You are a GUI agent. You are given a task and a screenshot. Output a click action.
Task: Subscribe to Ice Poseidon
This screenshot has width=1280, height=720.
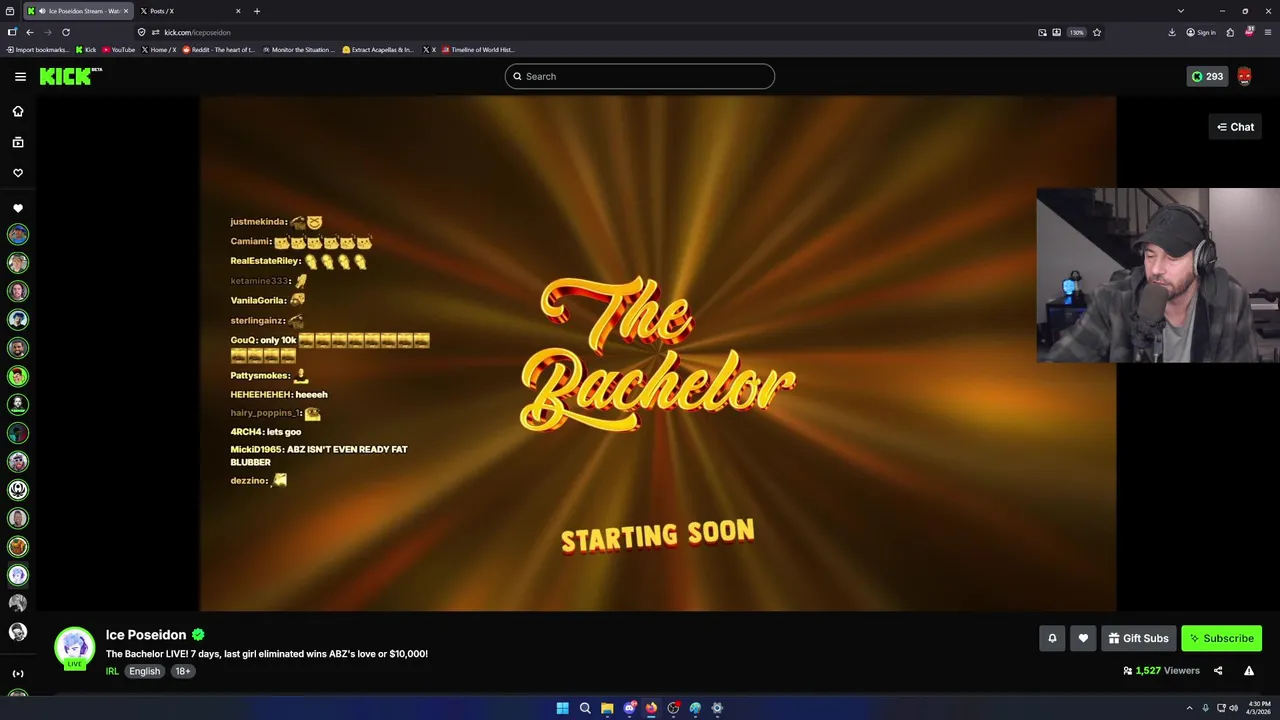[1221, 638]
